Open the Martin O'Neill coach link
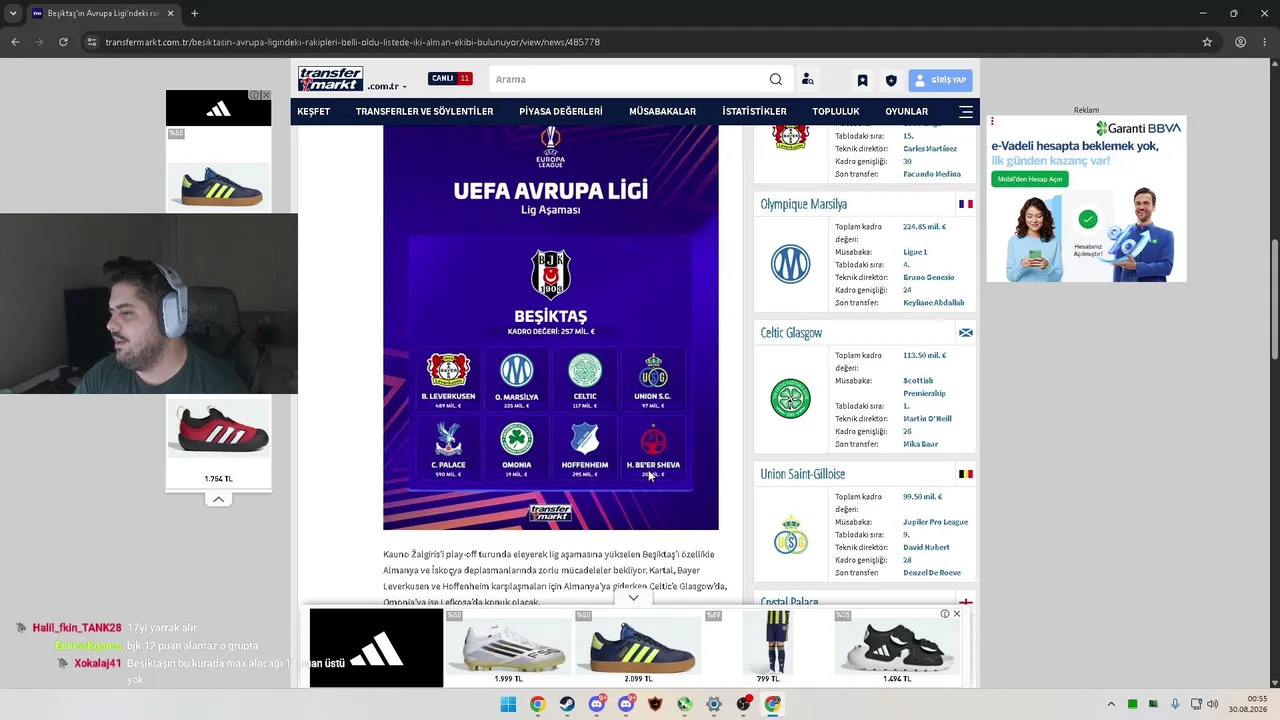The width and height of the screenshot is (1280, 720). click(x=927, y=419)
